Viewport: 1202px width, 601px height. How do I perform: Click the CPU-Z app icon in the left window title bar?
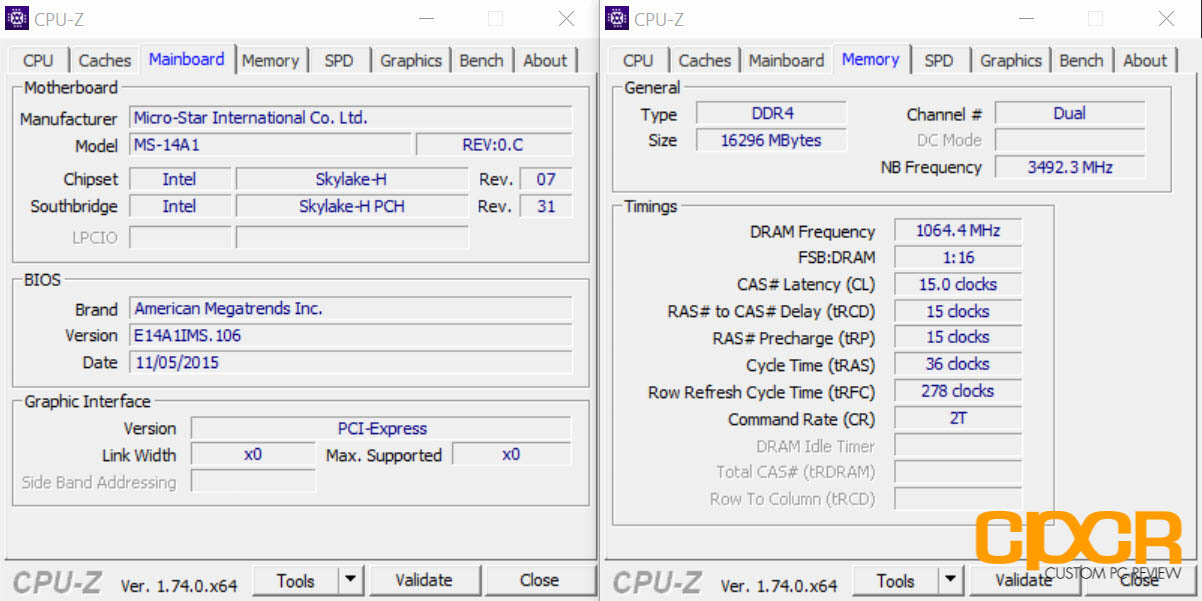[x=17, y=18]
